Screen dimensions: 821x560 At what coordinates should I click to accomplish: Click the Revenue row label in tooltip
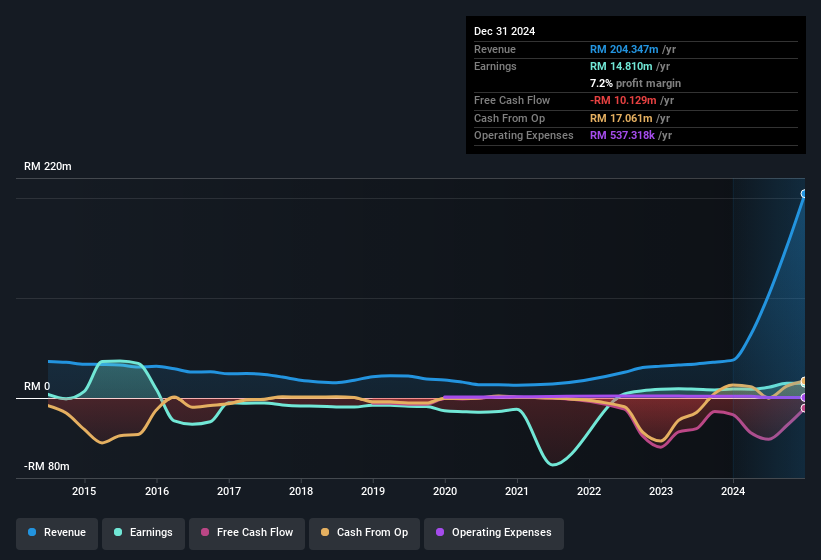click(x=495, y=49)
